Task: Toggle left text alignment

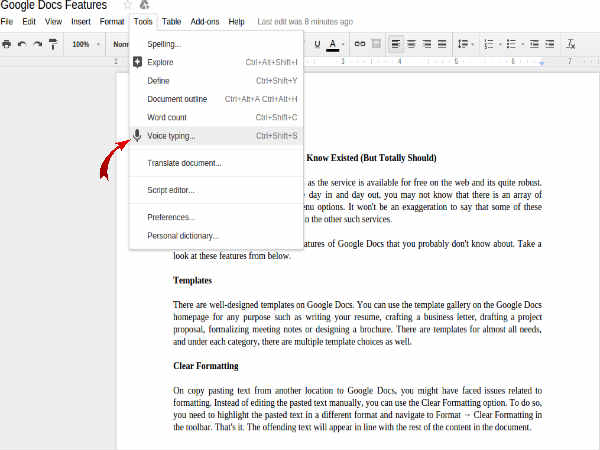Action: (397, 44)
